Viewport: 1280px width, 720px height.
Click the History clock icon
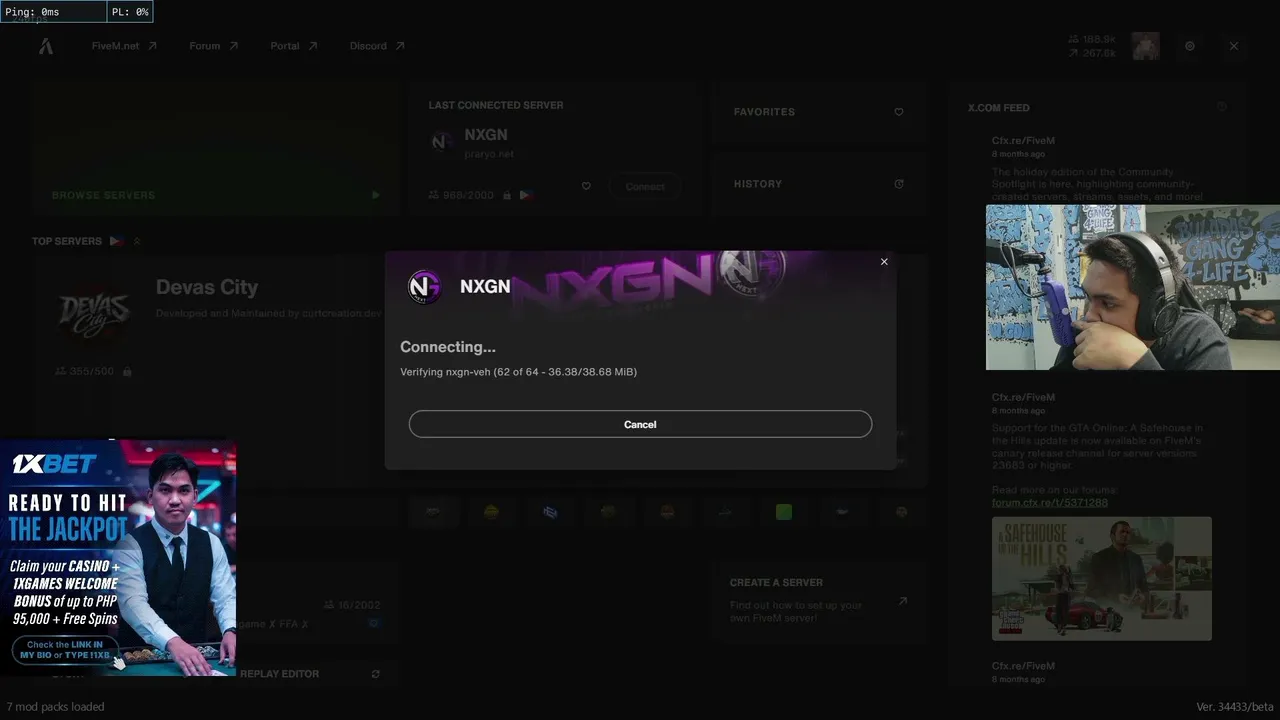tap(899, 184)
